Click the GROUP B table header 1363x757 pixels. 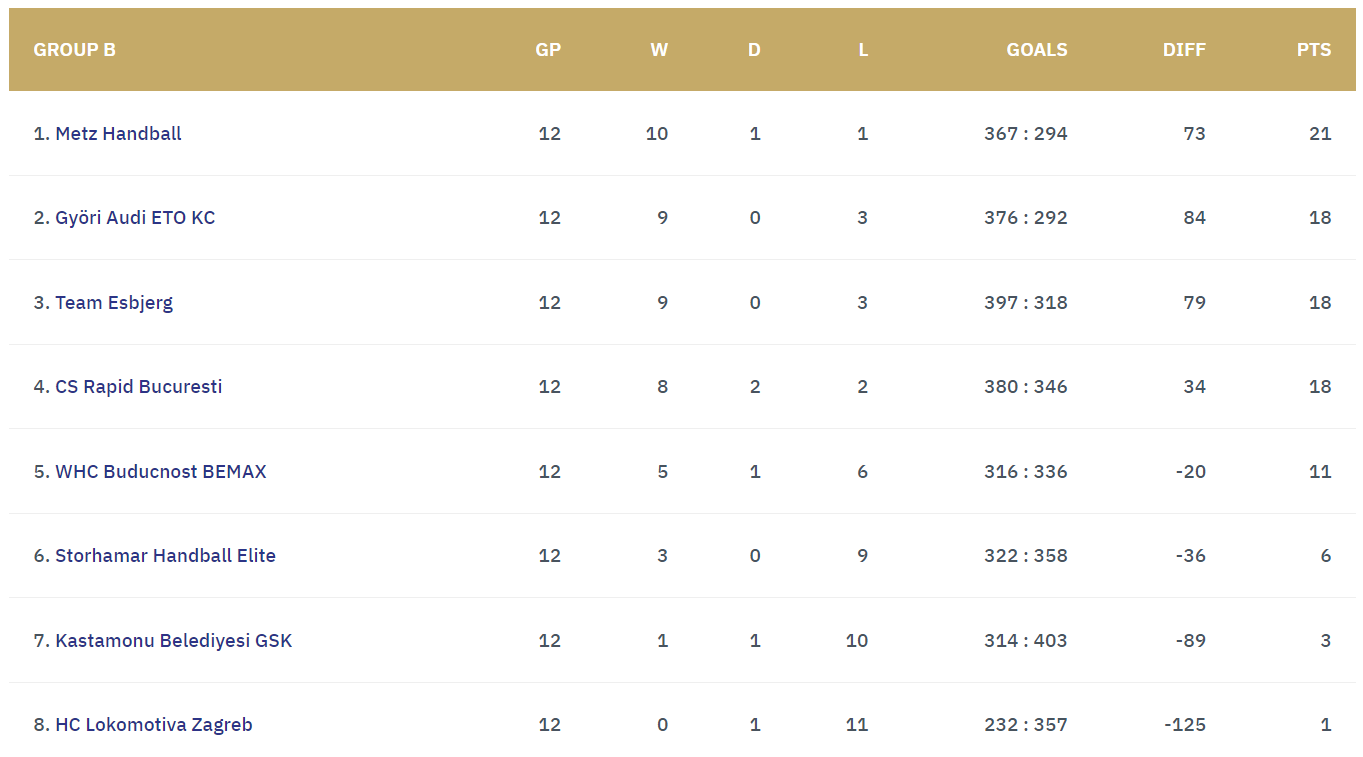coord(75,50)
